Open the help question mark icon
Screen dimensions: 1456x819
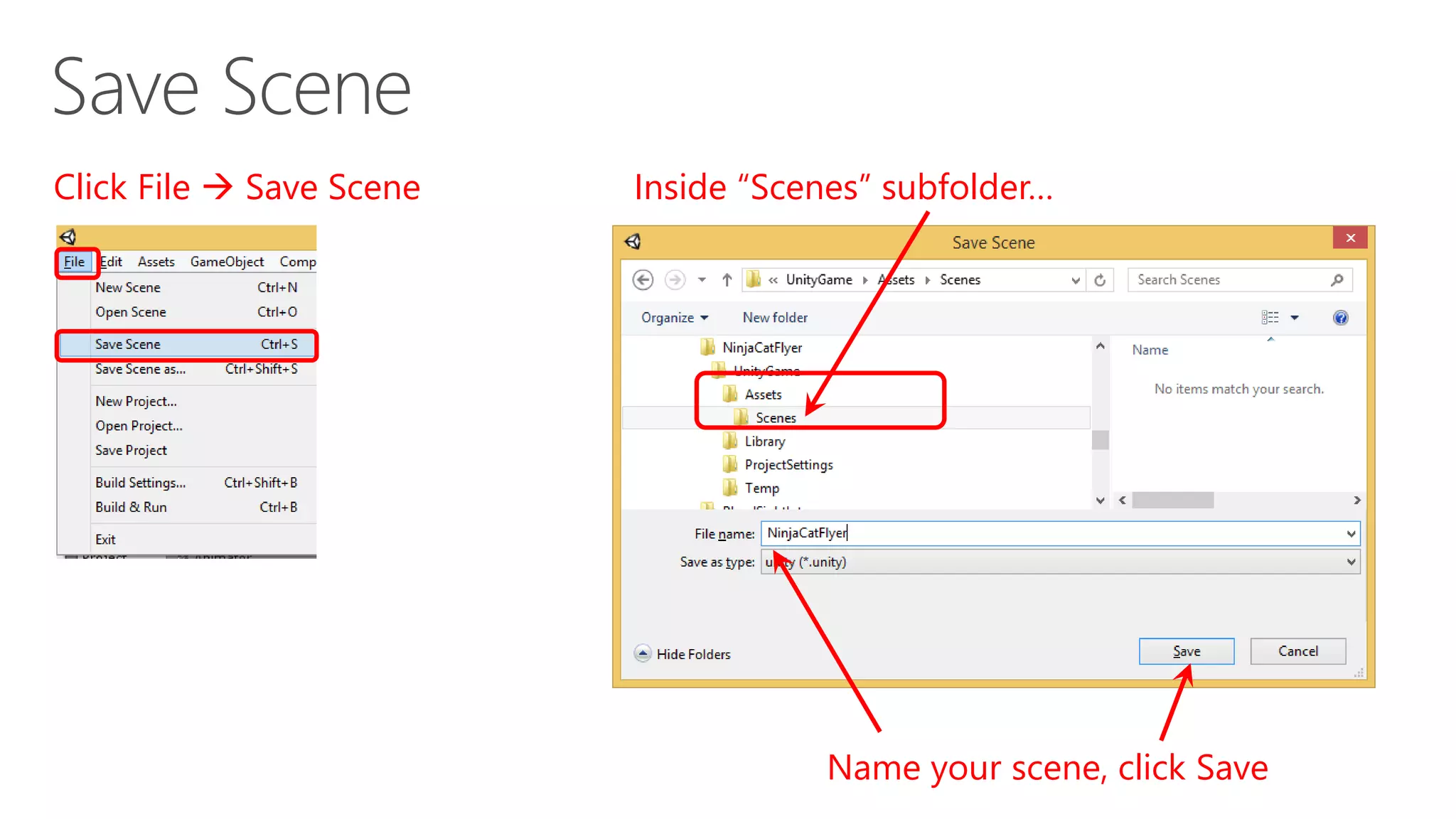1340,318
